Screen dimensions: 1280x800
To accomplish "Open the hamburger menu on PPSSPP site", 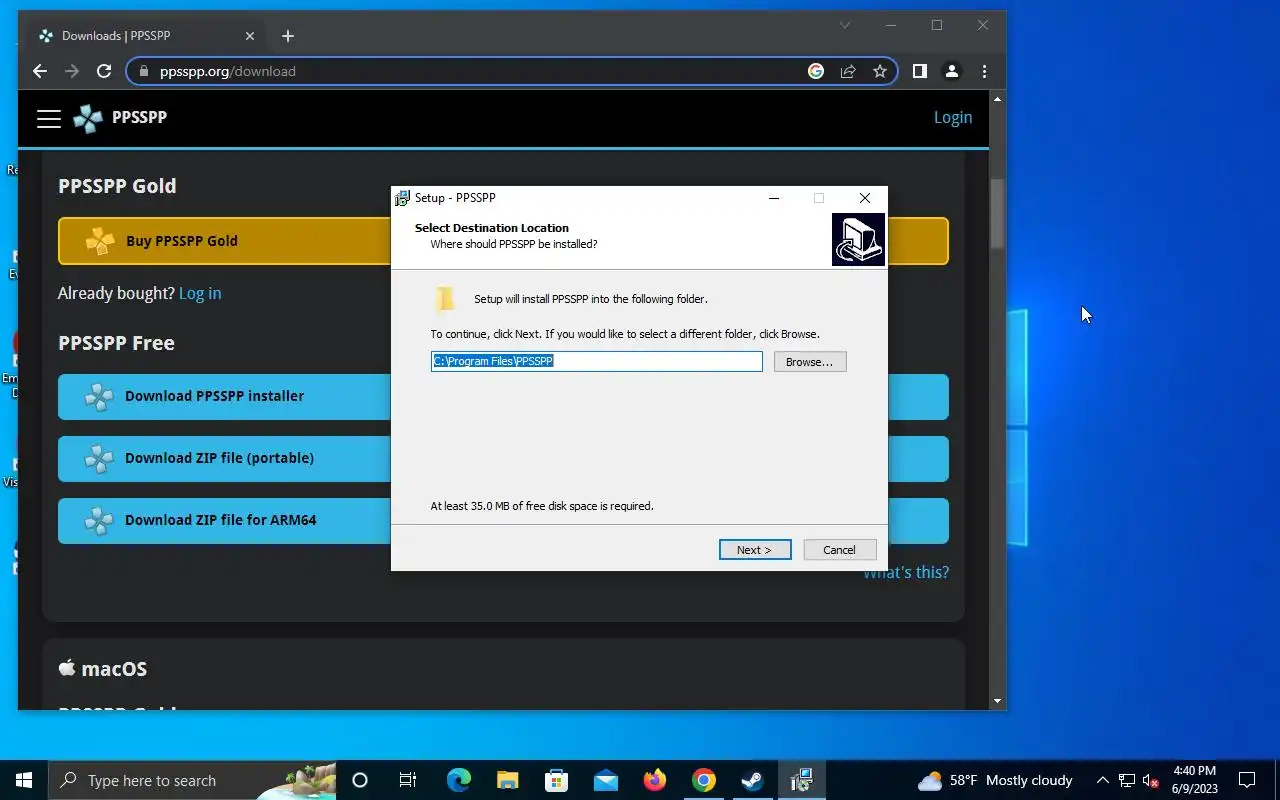I will click(49, 118).
